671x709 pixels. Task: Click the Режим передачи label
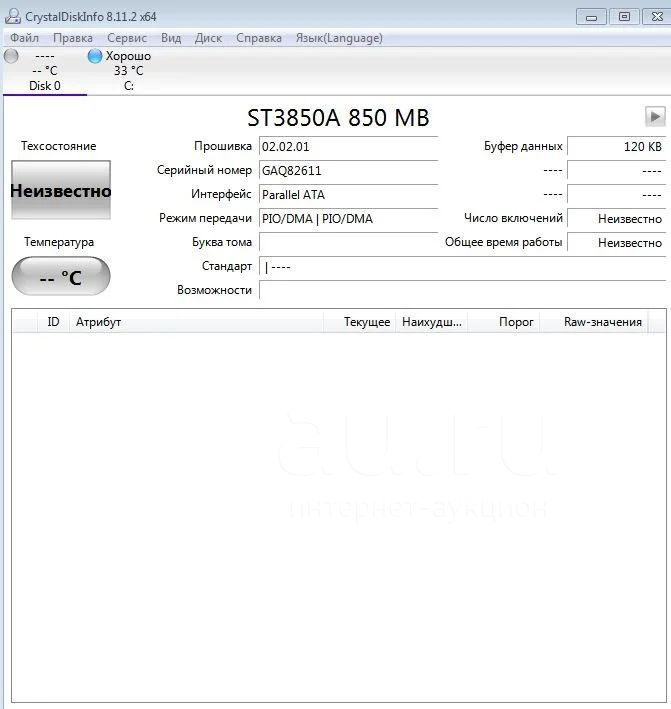tap(205, 218)
